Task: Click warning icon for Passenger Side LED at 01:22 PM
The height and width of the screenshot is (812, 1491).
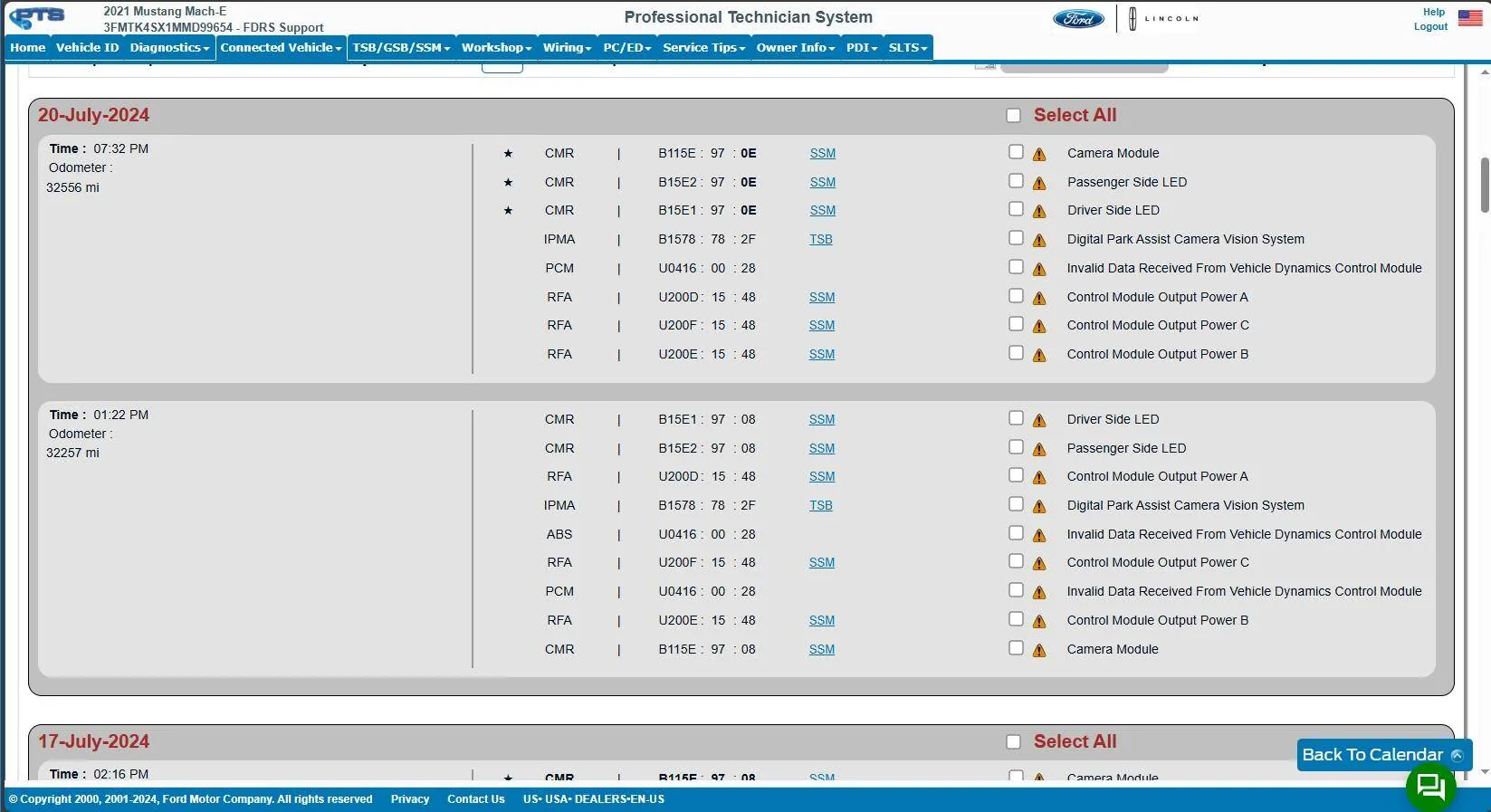Action: (1039, 450)
